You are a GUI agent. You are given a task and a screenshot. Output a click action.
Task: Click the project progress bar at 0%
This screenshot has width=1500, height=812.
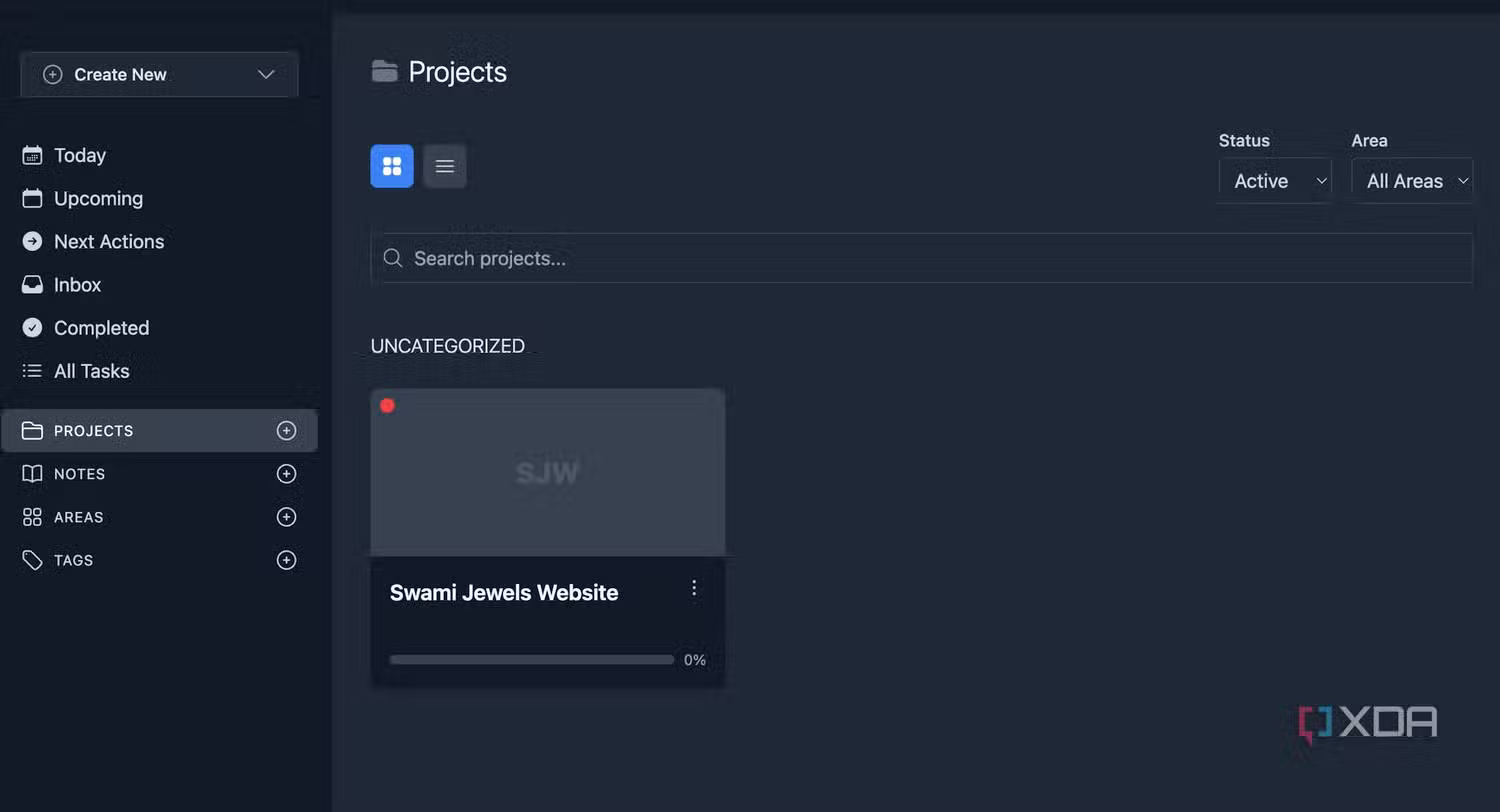531,660
